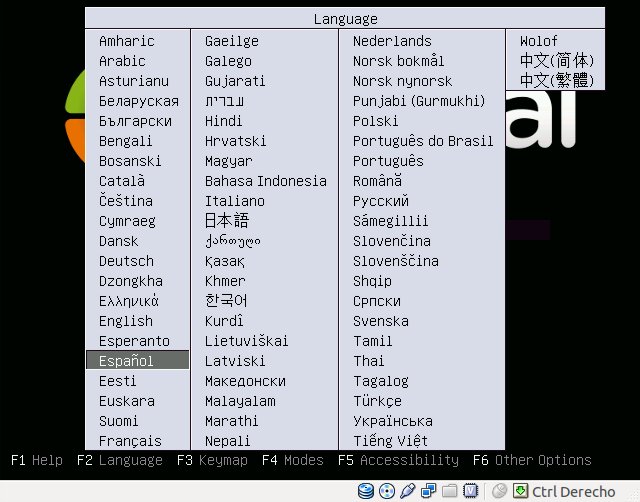Select F2 Language option

pos(120,460)
